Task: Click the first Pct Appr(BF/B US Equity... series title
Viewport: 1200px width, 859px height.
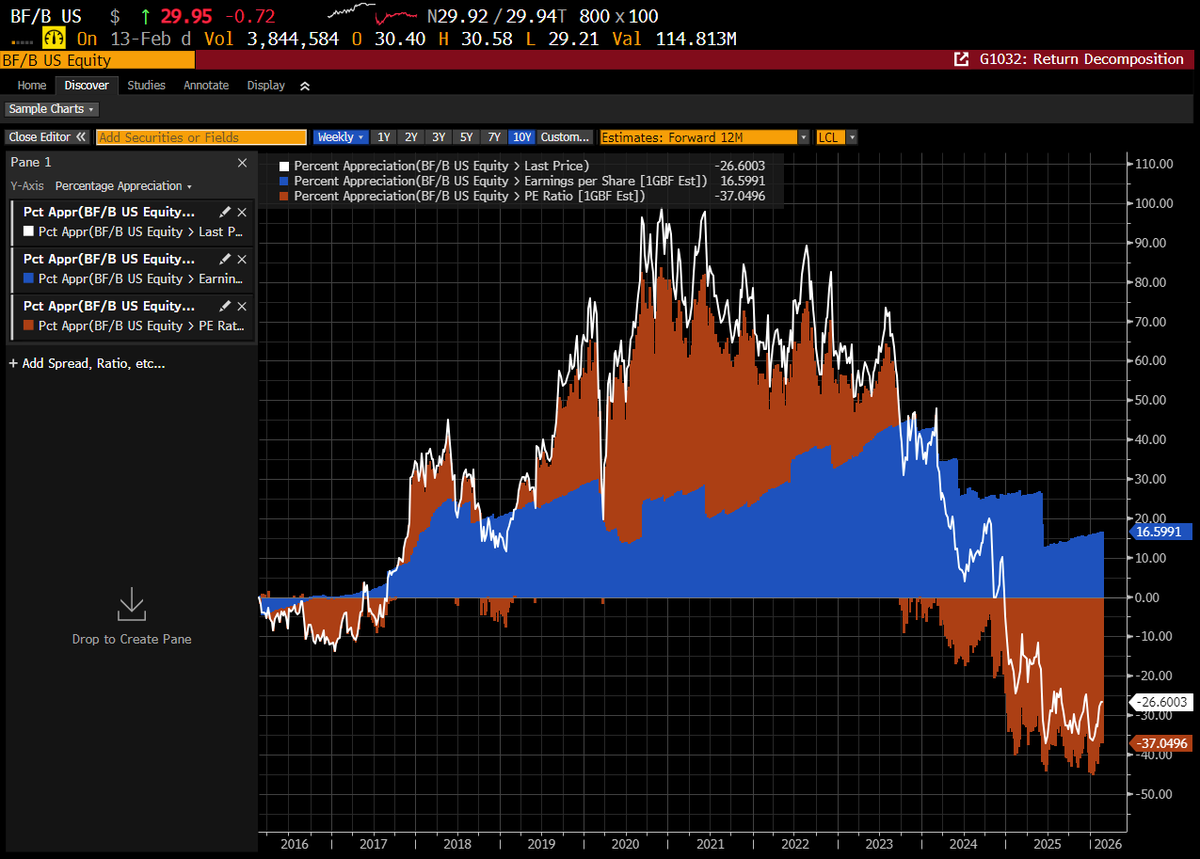Action: click(110, 212)
